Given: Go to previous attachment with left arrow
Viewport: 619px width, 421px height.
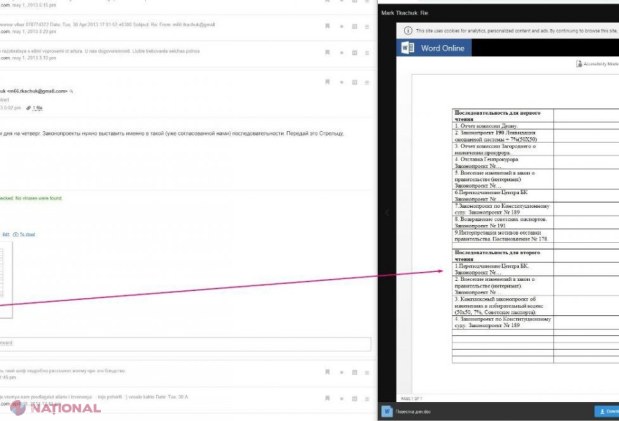Looking at the screenshot, I should [x=387, y=213].
